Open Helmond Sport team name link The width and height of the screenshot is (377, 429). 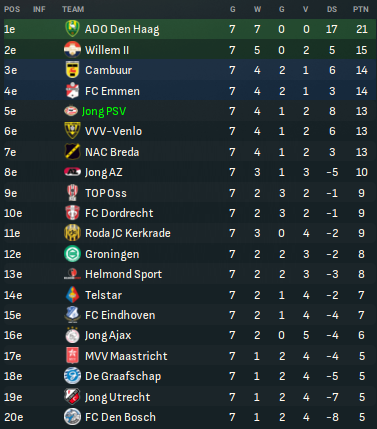pyautogui.click(x=123, y=274)
